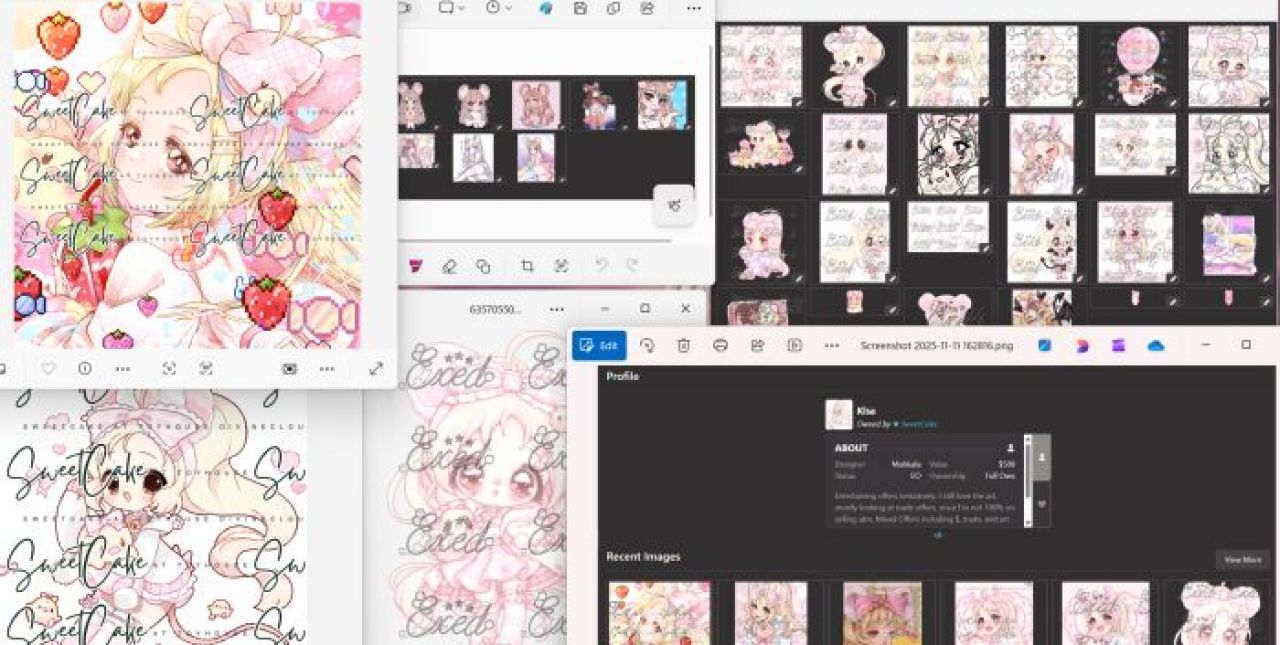Screen dimensions: 1280x645
Task: Open the OneDrive cloud icon
Action: 1156,345
